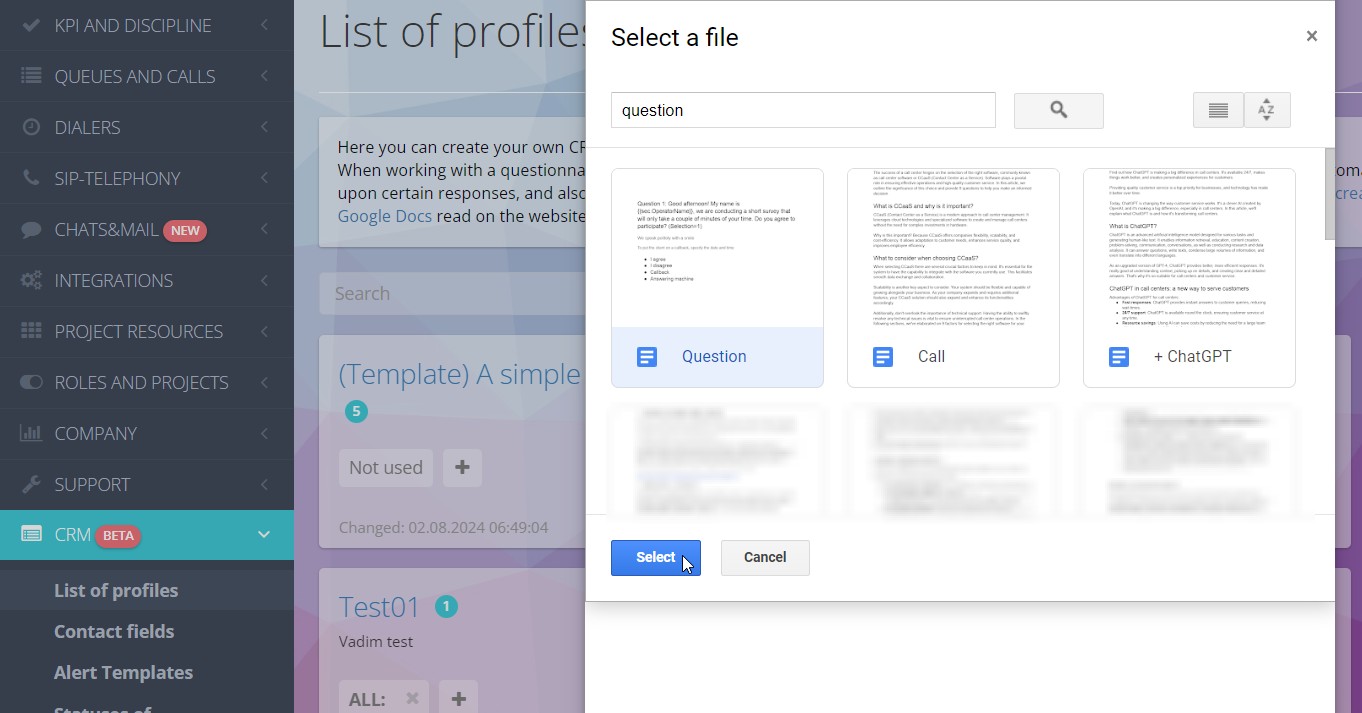Switch to list view layout

(x=1218, y=111)
